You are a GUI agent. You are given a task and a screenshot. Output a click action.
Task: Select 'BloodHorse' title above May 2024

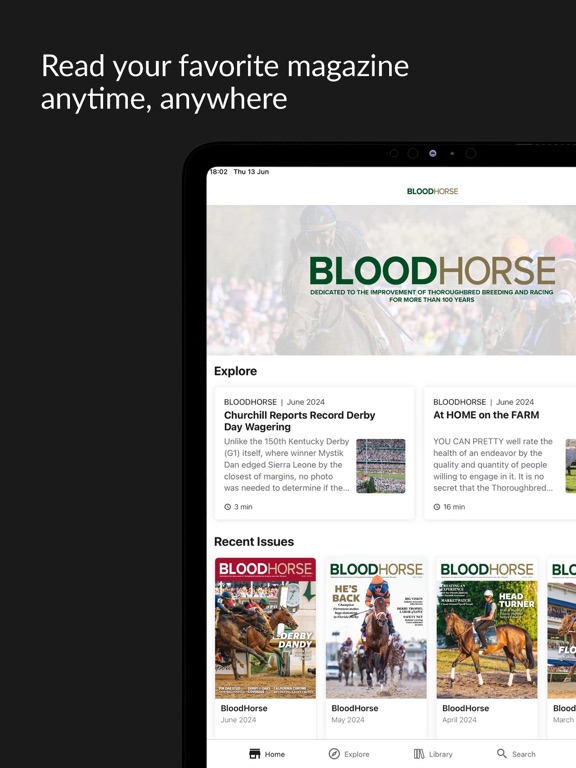tap(355, 708)
